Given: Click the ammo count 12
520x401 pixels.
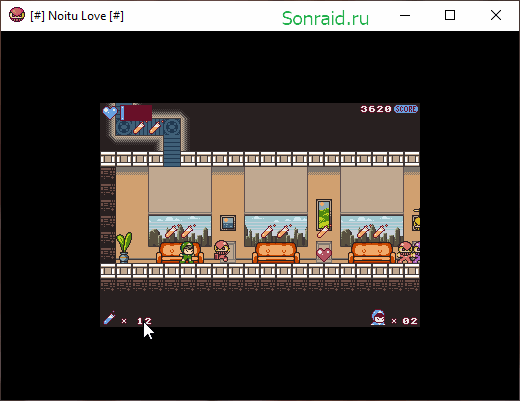Looking at the screenshot, I should tap(144, 321).
